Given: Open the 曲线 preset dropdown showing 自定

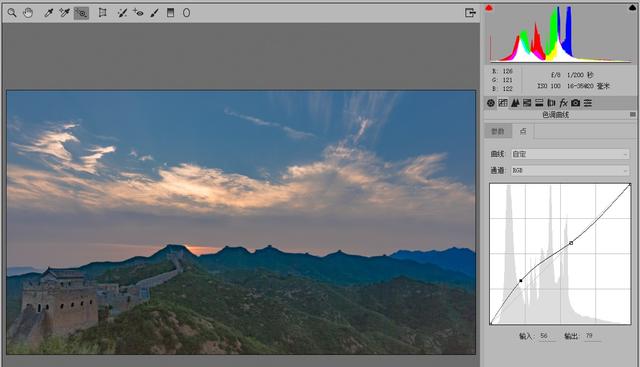Looking at the screenshot, I should (x=570, y=154).
